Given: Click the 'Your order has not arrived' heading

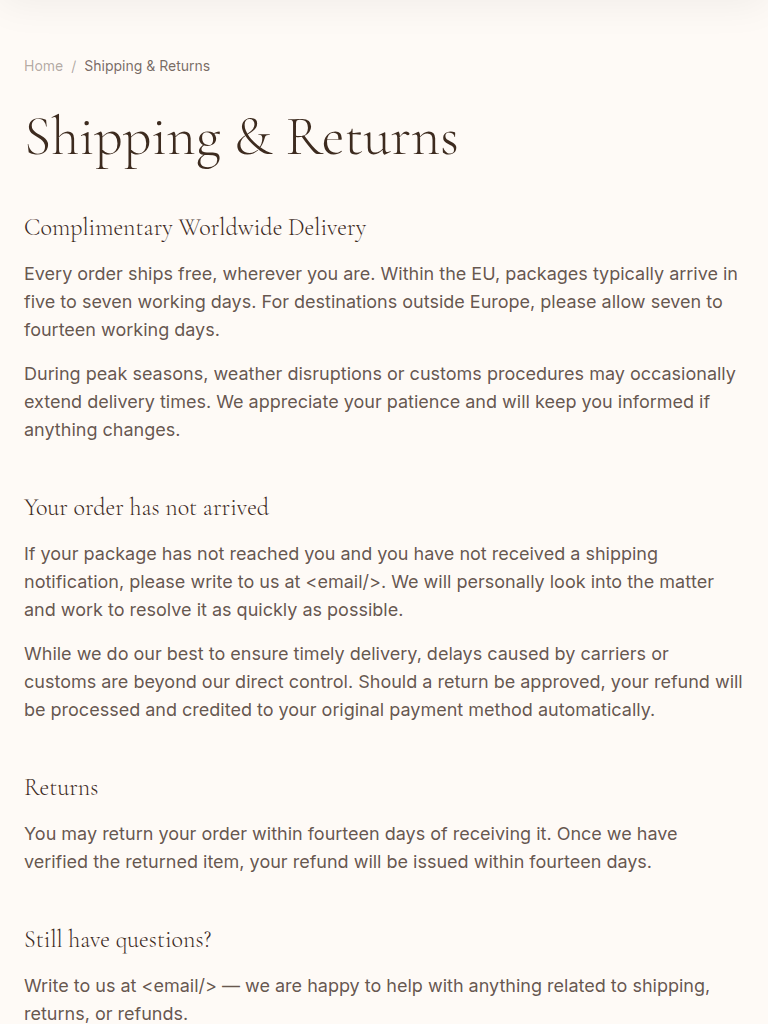Looking at the screenshot, I should pos(146,507).
